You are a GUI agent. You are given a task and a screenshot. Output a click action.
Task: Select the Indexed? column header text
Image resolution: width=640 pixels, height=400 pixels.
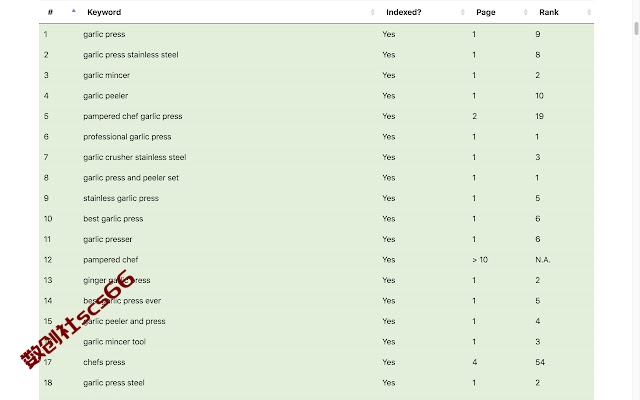pos(403,12)
